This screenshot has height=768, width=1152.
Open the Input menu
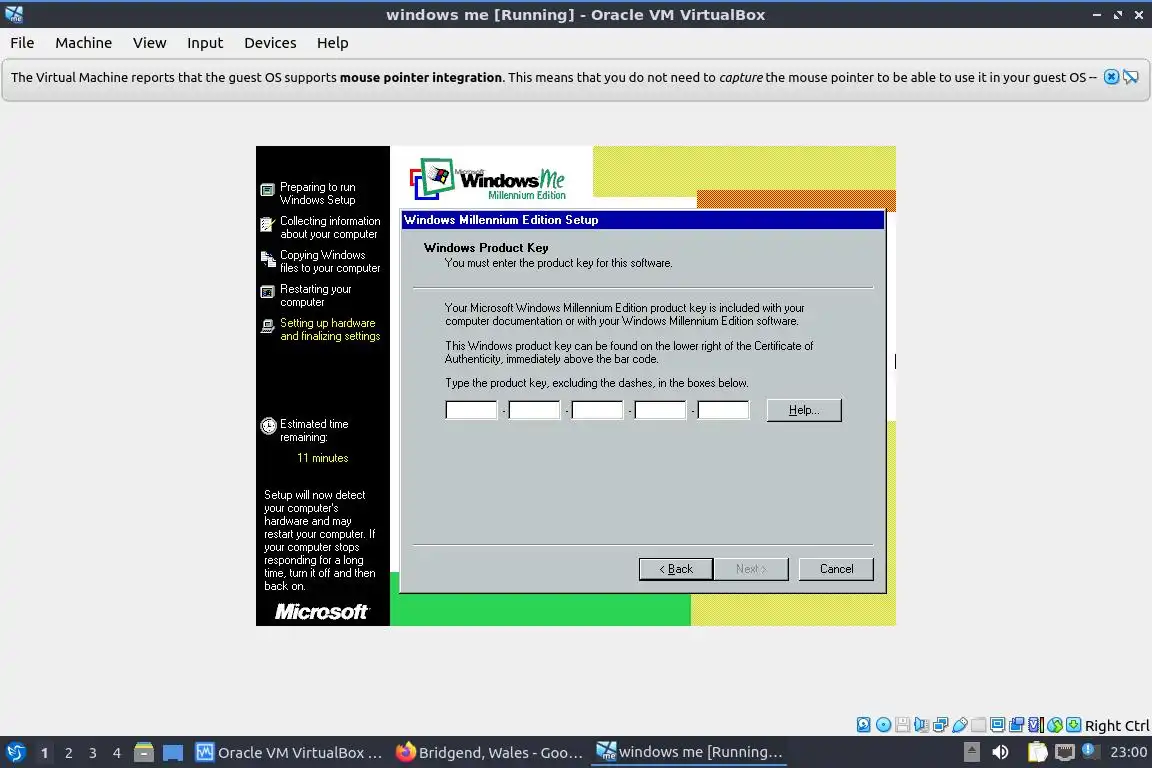click(x=205, y=43)
